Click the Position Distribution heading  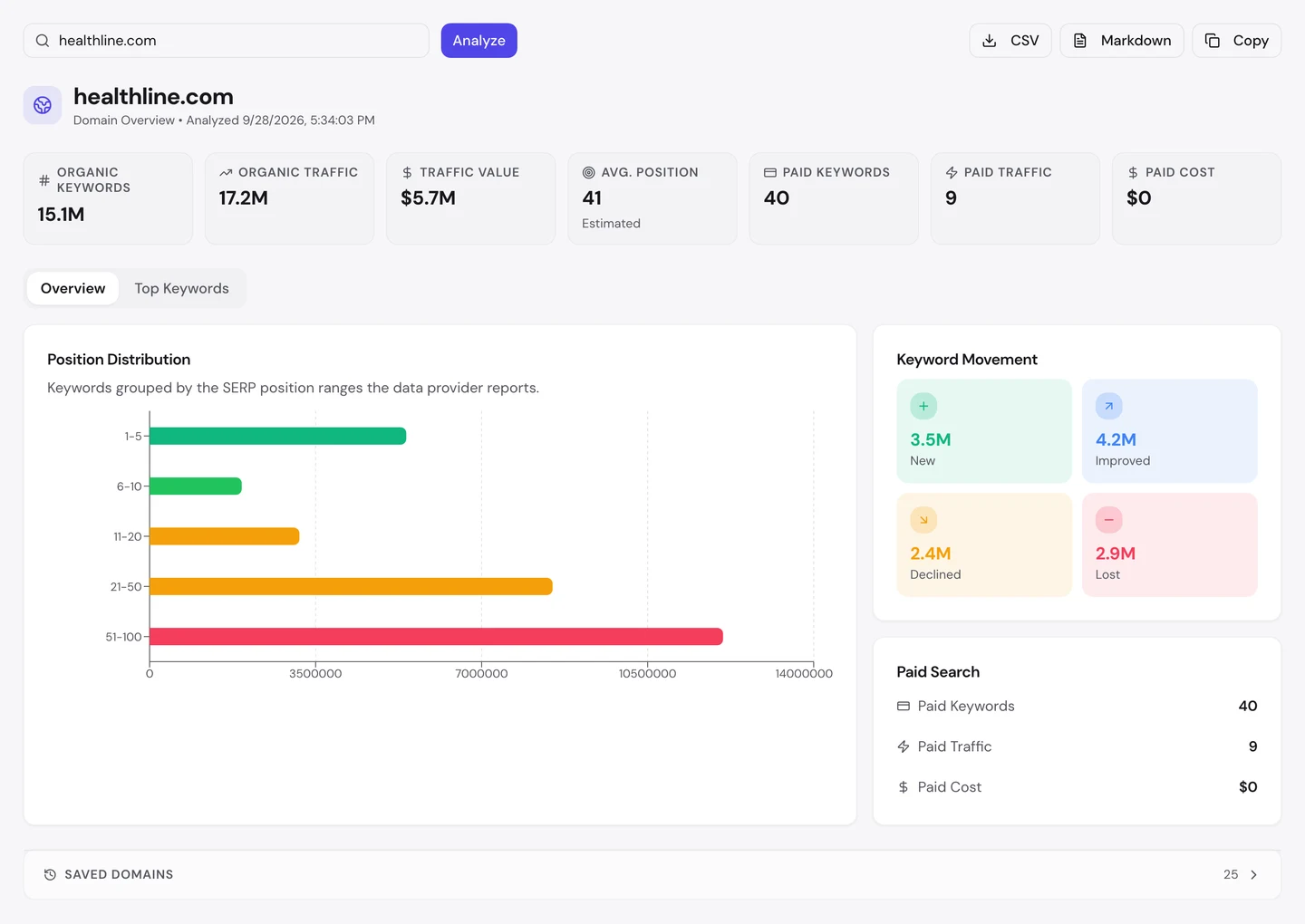tap(119, 360)
